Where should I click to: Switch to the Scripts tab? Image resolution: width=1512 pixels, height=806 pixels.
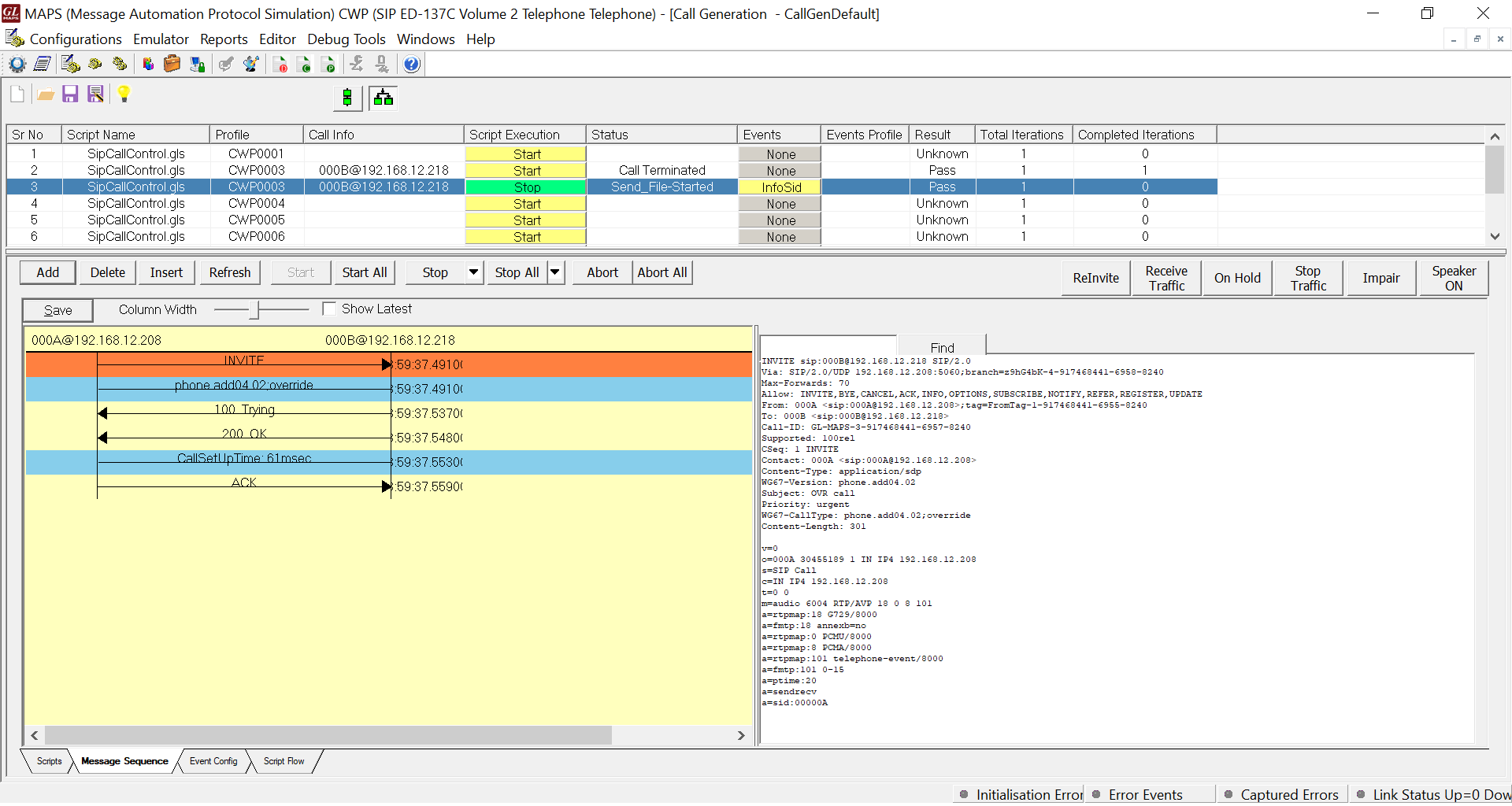(49, 761)
